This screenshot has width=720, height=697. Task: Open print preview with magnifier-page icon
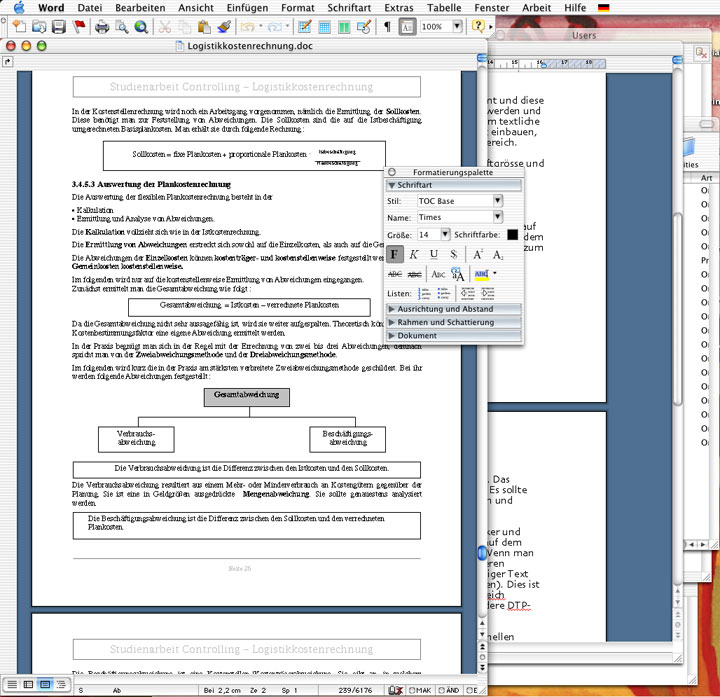pyautogui.click(x=122, y=27)
